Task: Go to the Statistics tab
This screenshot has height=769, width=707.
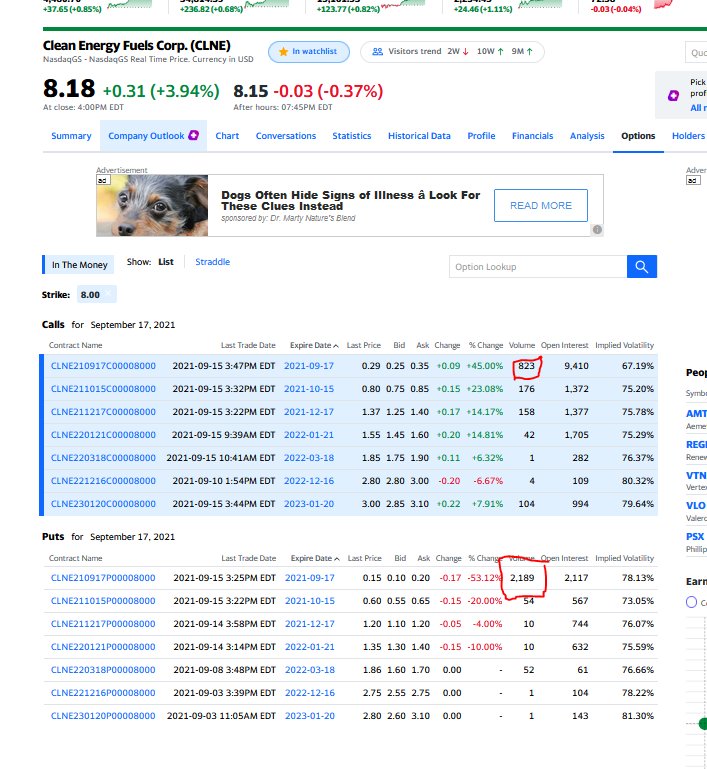Action: point(352,136)
